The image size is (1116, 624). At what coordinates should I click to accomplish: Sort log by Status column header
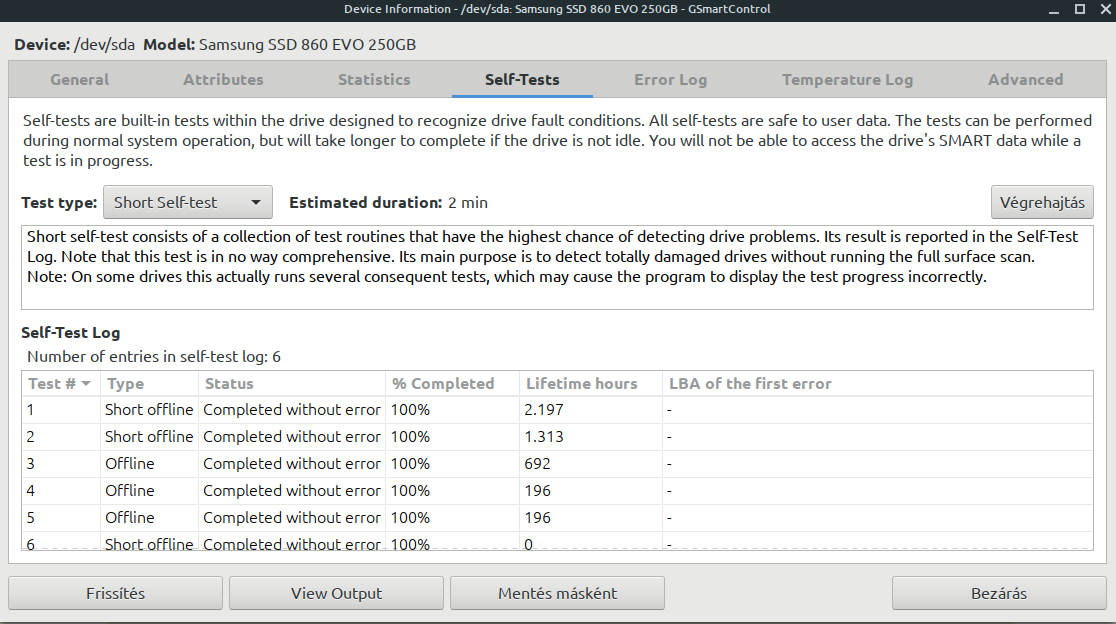click(229, 384)
